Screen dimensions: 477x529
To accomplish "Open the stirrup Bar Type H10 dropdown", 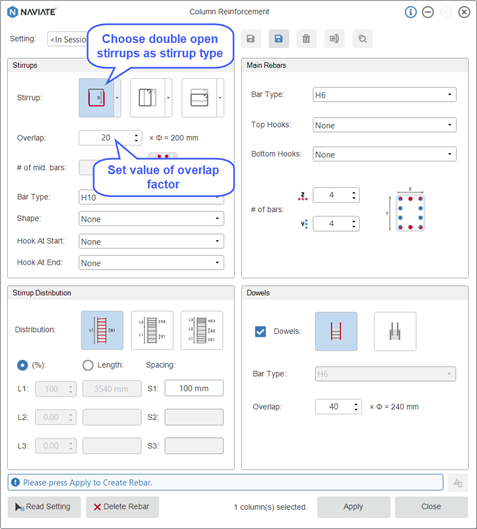I will tap(151, 197).
